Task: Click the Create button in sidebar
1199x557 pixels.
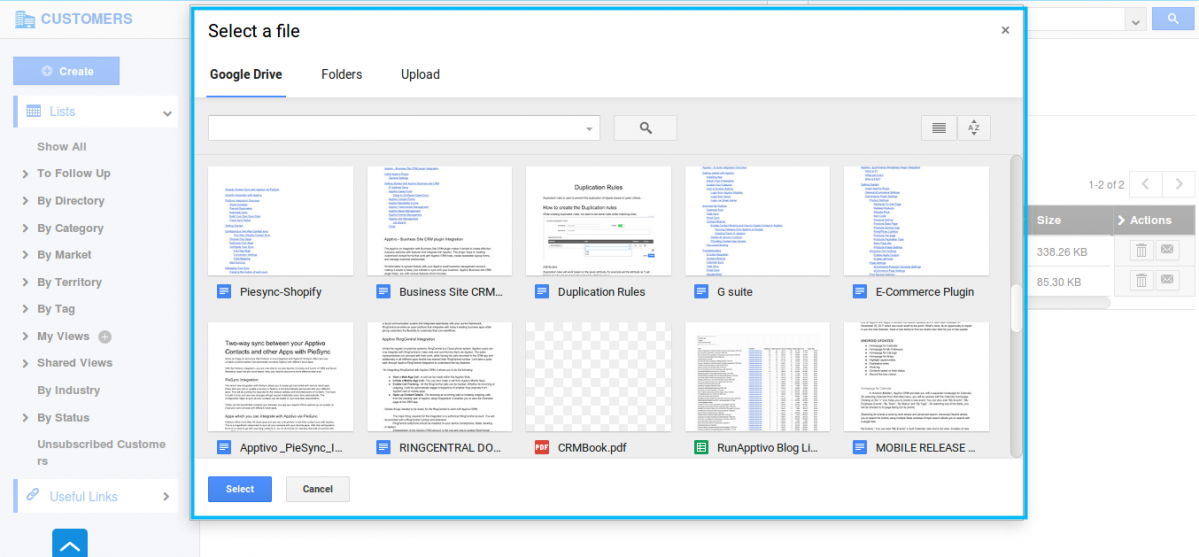Action: pos(66,71)
